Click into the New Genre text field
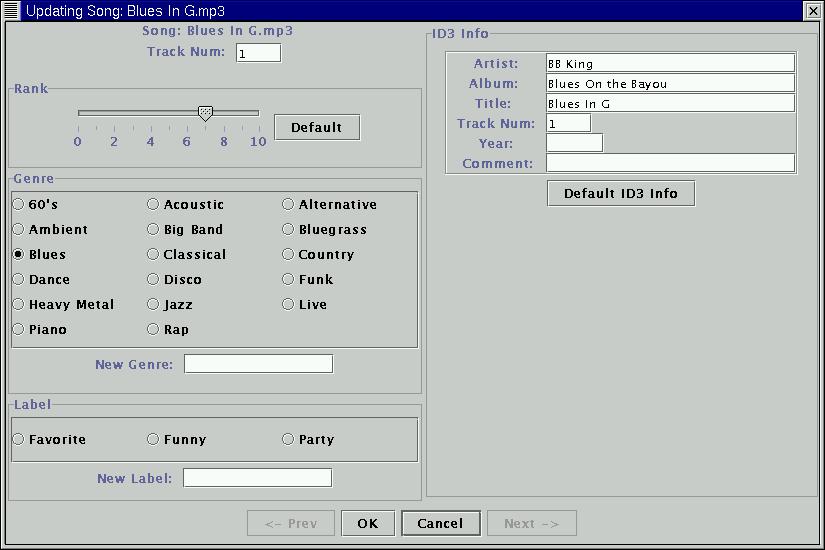Image resolution: width=825 pixels, height=550 pixels. click(x=258, y=364)
